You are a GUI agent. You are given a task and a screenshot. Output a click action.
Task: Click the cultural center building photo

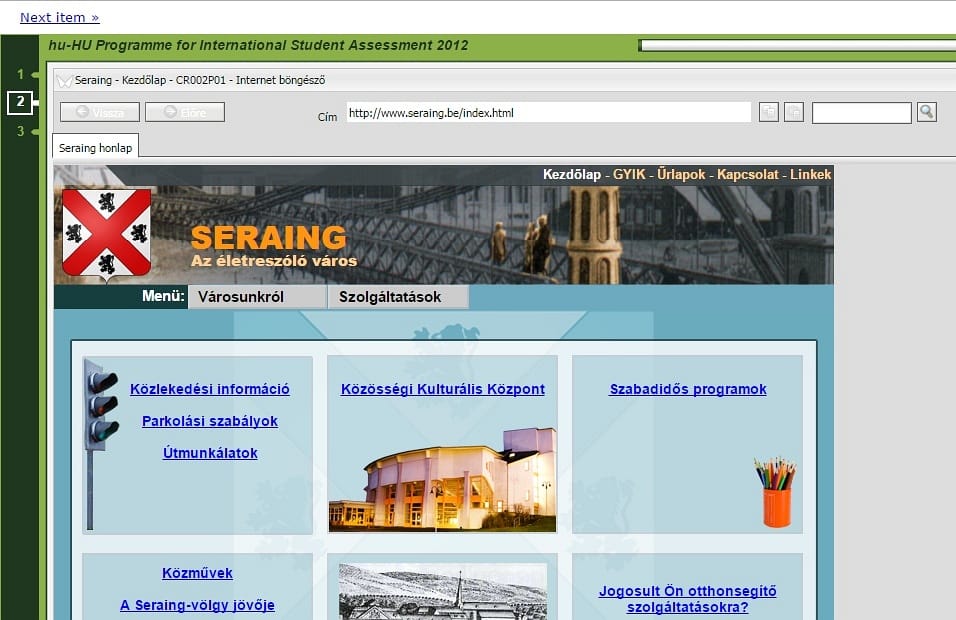click(x=443, y=480)
